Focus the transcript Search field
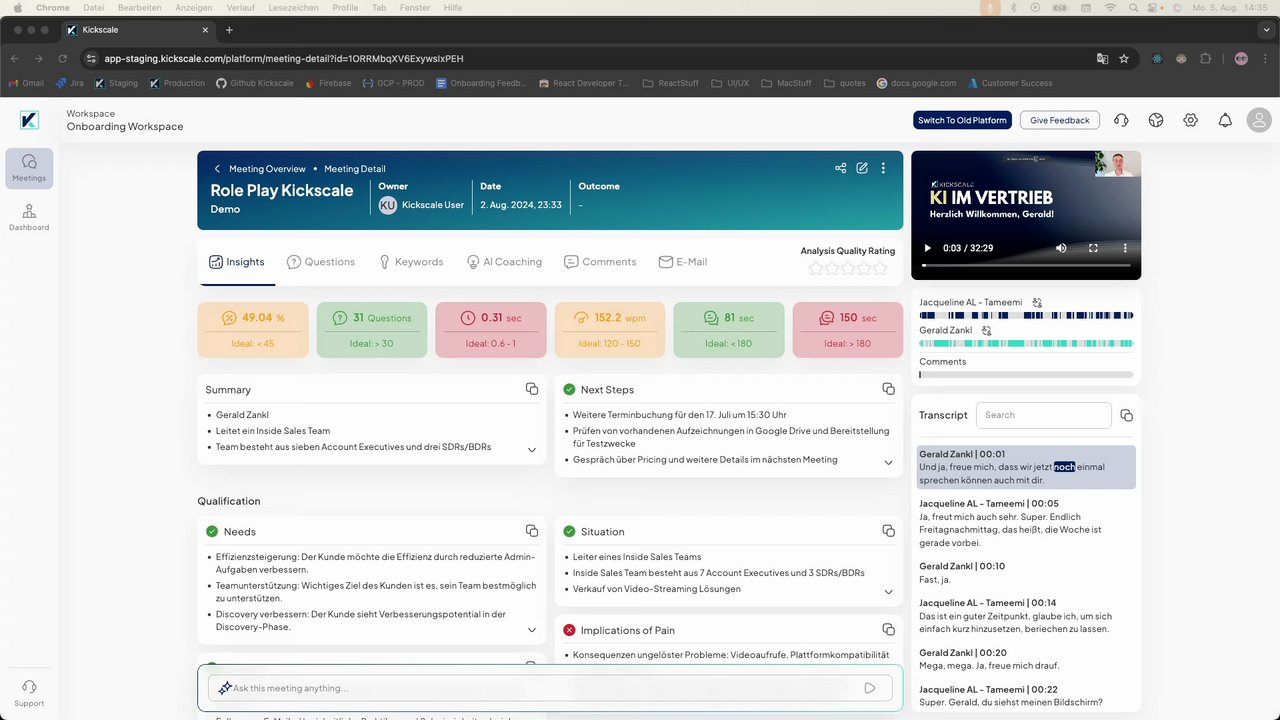 [x=1044, y=415]
